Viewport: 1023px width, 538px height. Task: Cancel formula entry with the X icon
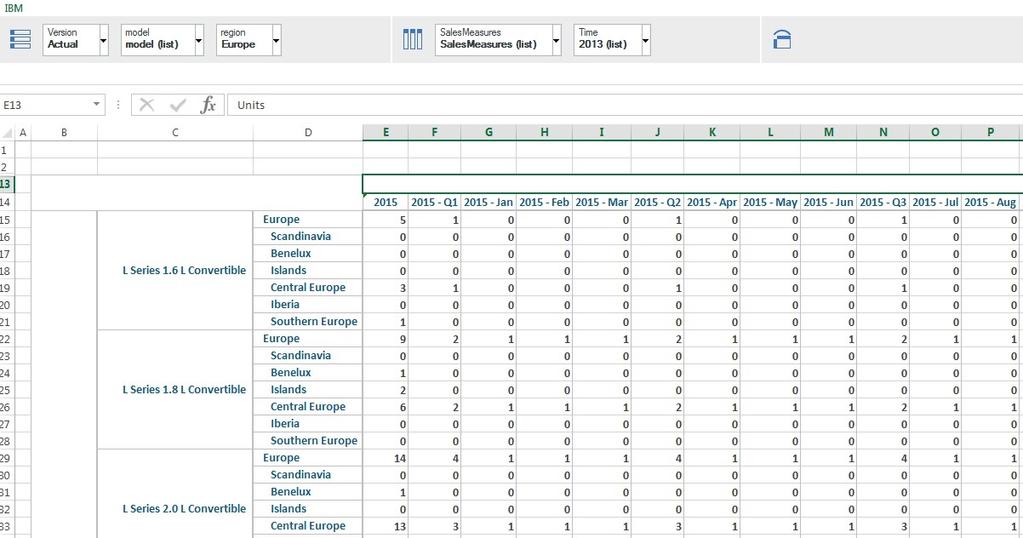coord(147,105)
